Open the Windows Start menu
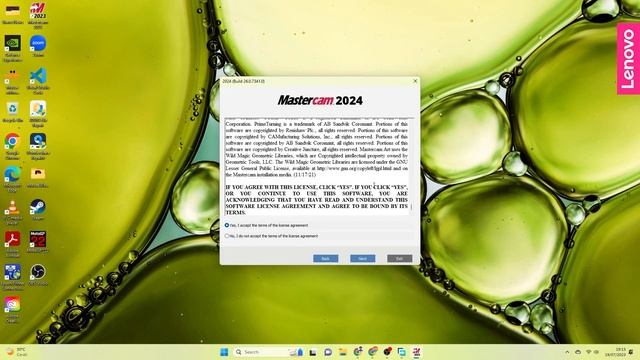 tap(224, 352)
